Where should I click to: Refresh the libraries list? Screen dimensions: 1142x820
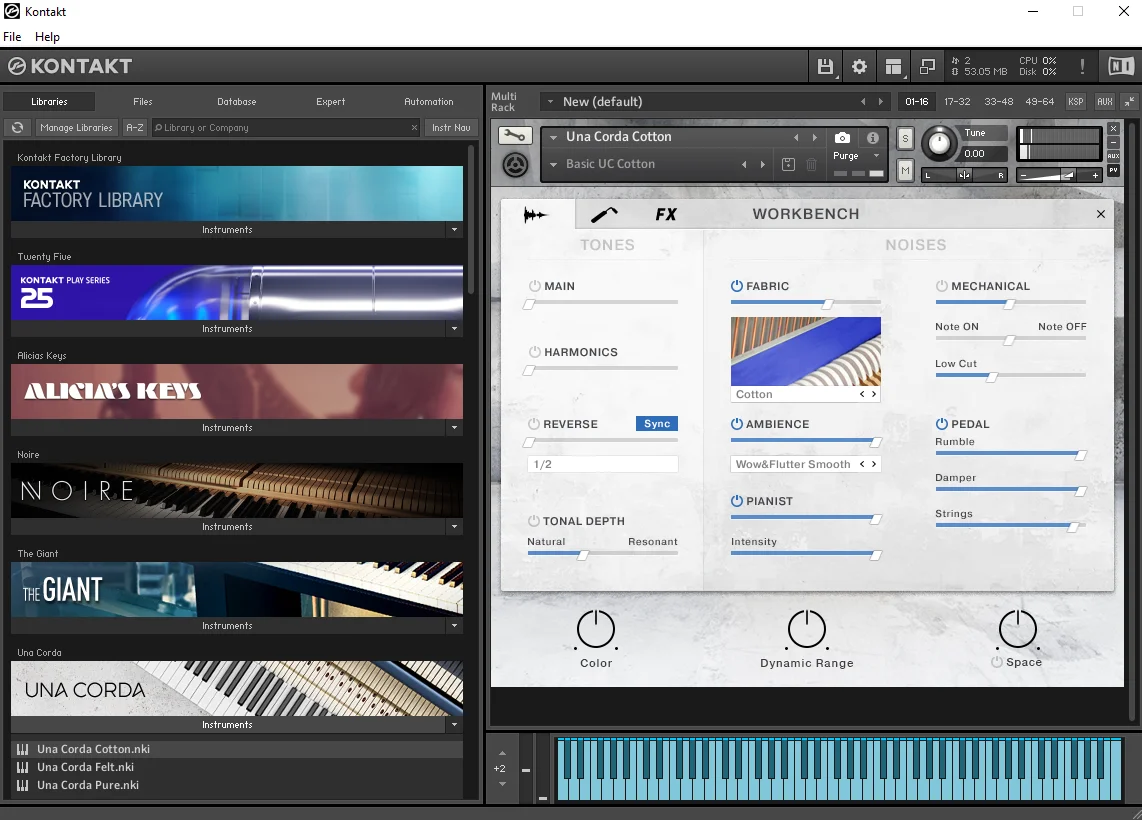[17, 127]
